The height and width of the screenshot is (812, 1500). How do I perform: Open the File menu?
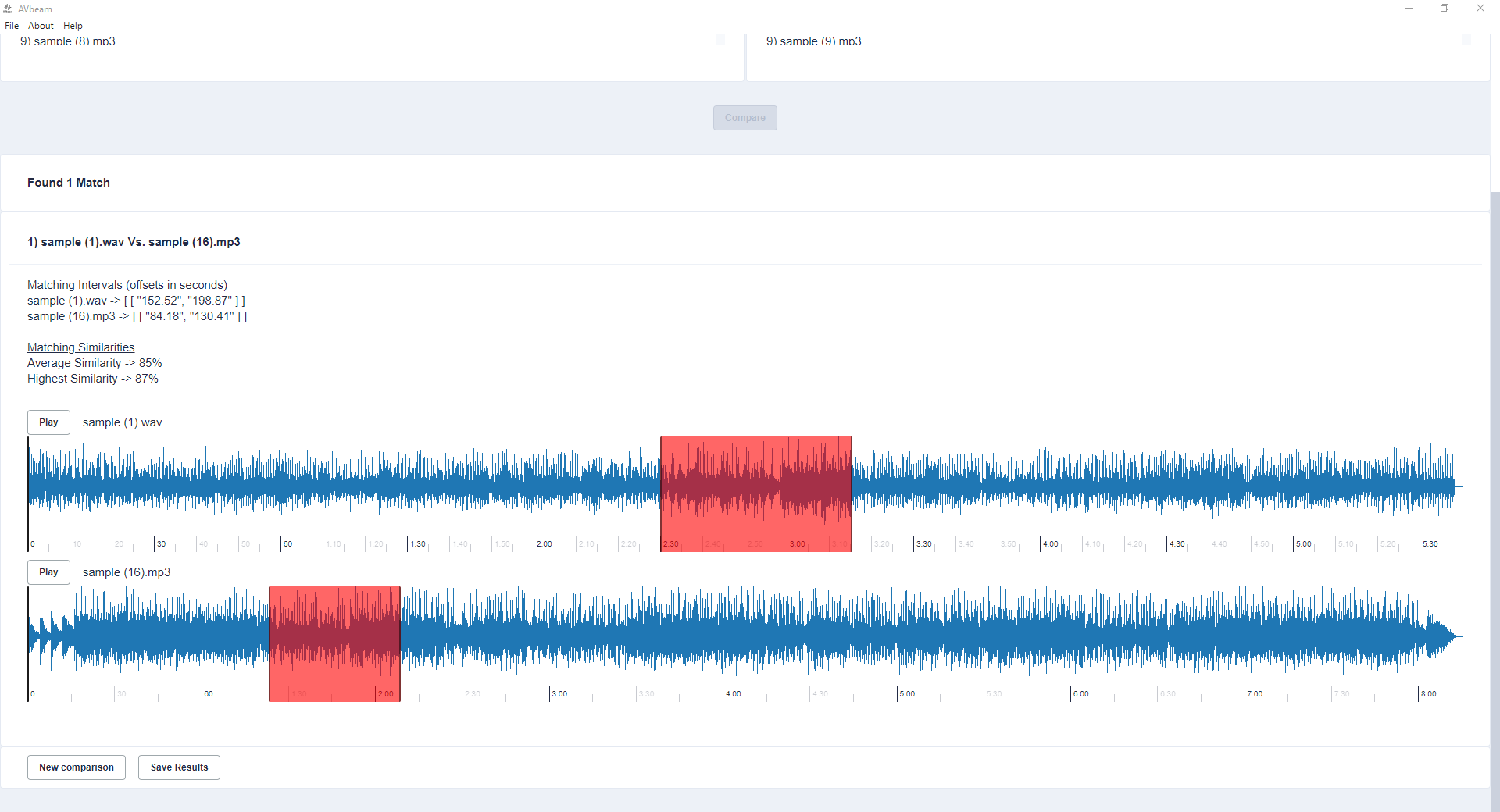coord(12,25)
